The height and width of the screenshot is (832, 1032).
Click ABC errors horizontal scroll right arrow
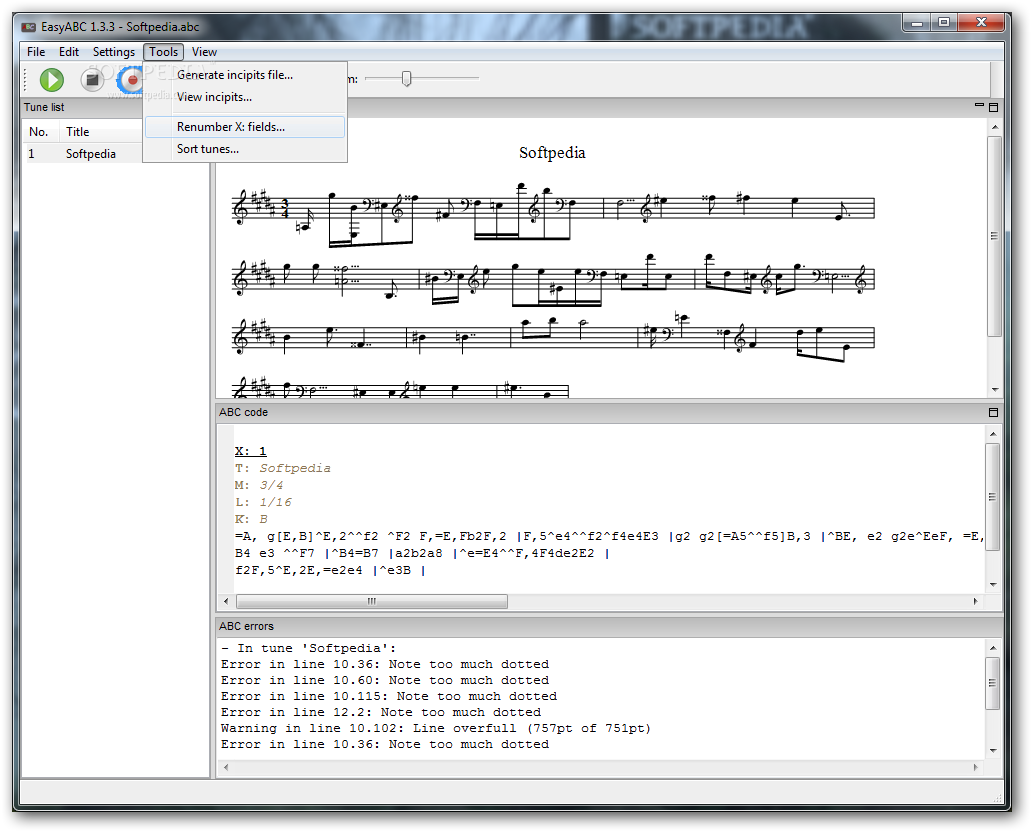coord(975,767)
